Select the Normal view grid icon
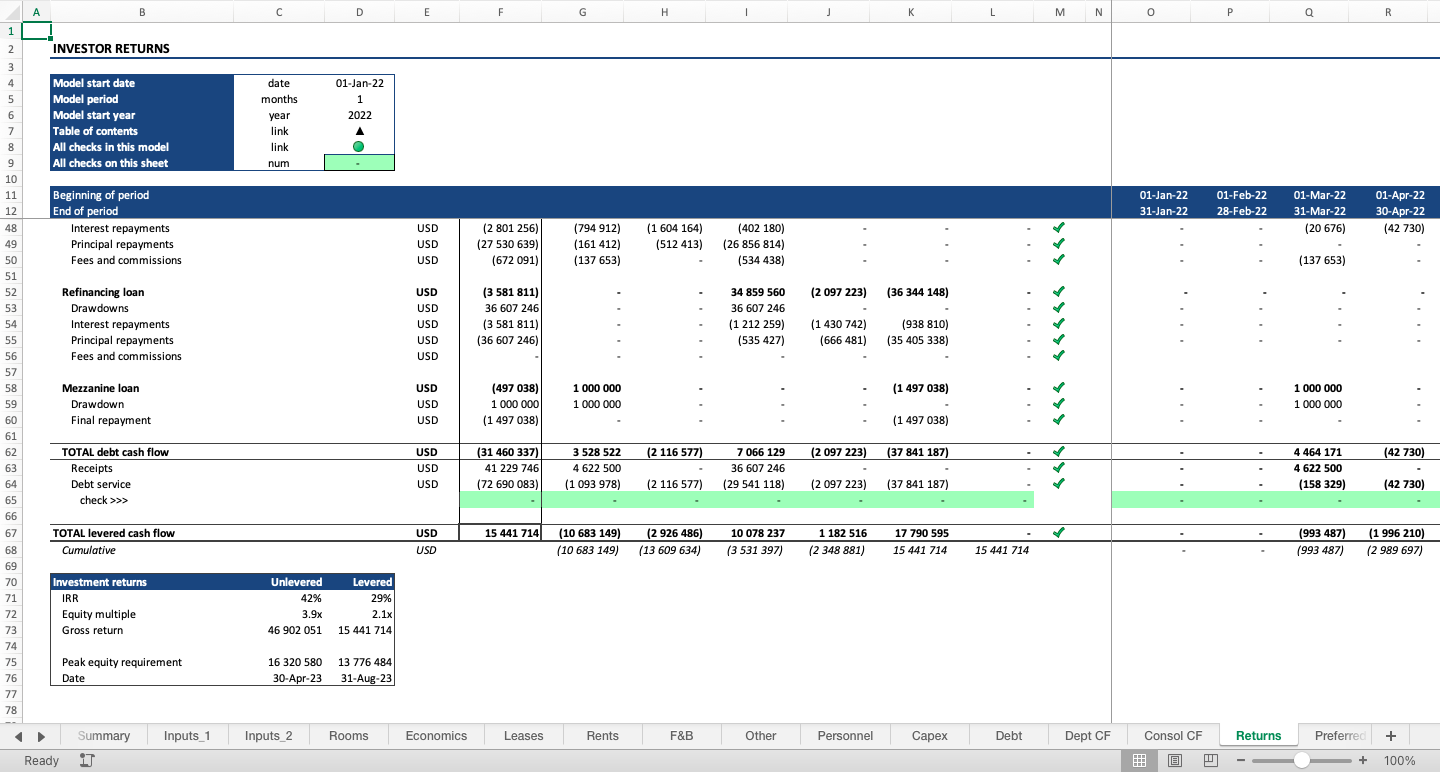The height and width of the screenshot is (772, 1440). click(1140, 760)
